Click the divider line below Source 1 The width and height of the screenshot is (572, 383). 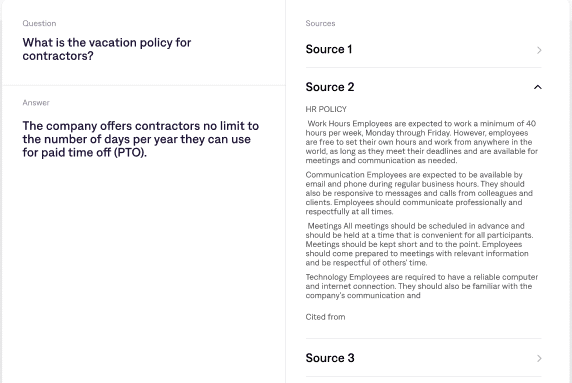click(x=424, y=67)
